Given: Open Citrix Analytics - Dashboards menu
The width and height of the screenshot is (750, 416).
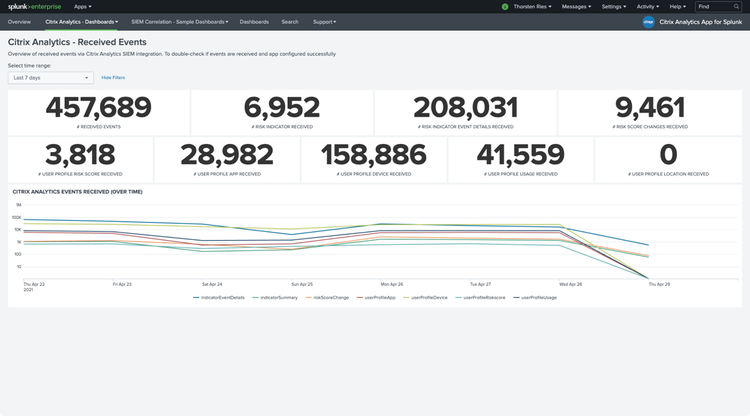Looking at the screenshot, I should click(x=81, y=22).
